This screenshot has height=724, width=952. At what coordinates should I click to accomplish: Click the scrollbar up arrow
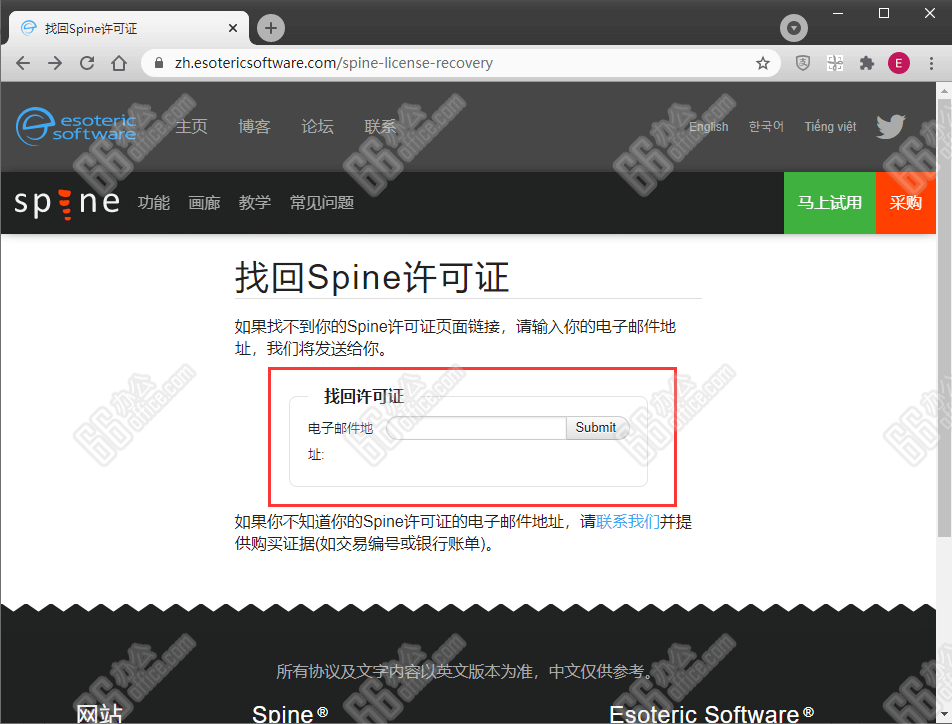[x=944, y=90]
